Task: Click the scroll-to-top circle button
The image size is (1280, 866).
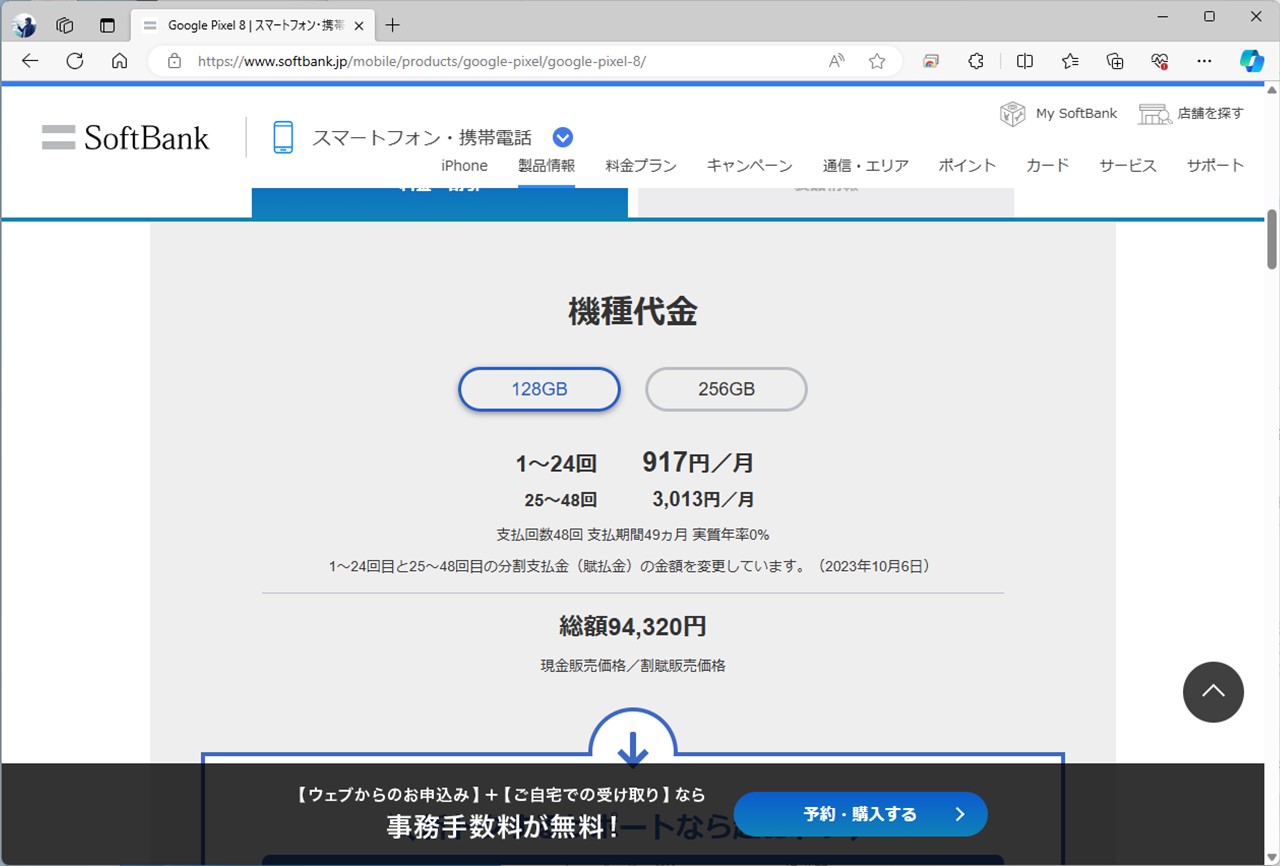Action: point(1213,692)
